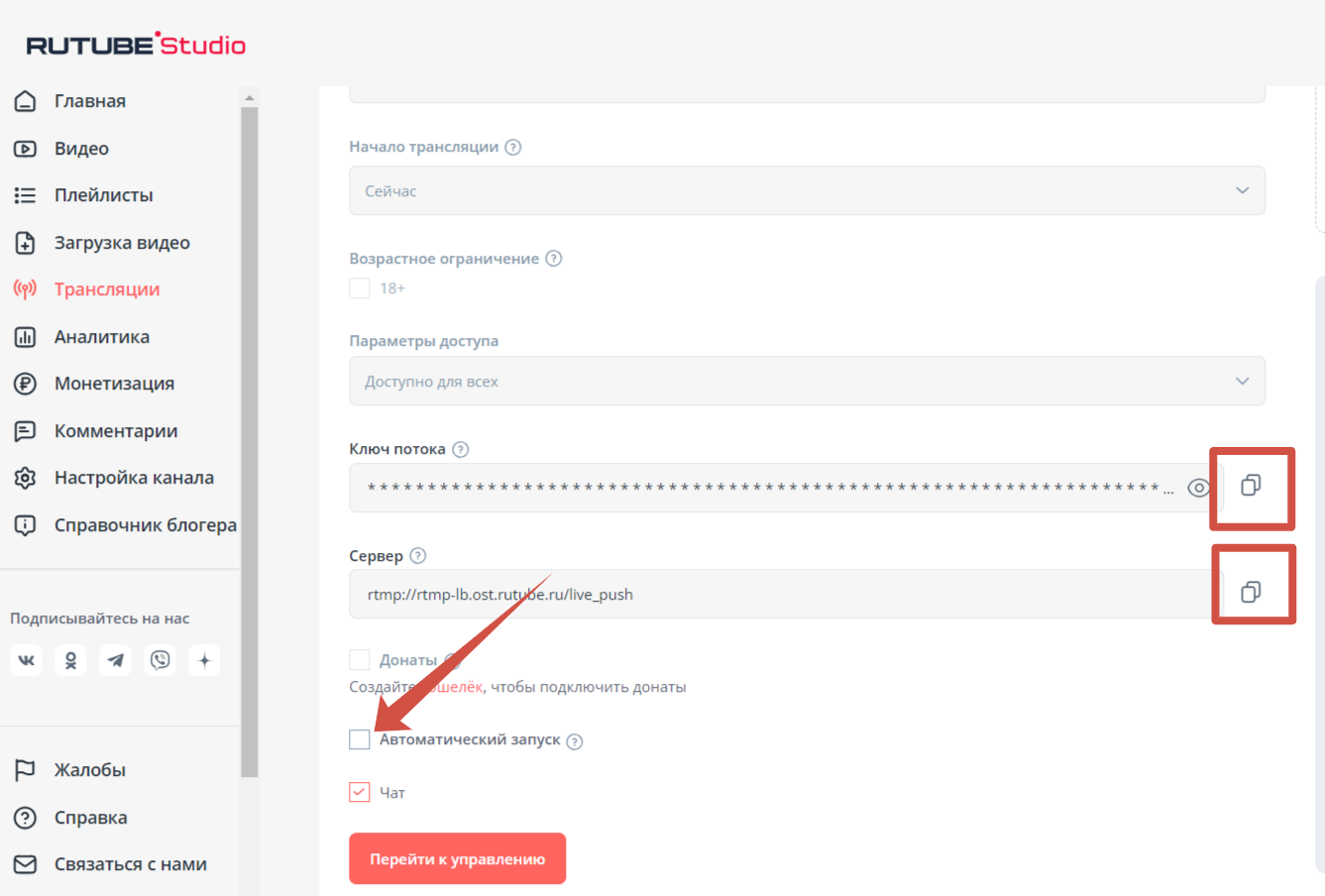The width and height of the screenshot is (1325, 896).
Task: Click the Плейлисты list icon
Action: point(26,195)
